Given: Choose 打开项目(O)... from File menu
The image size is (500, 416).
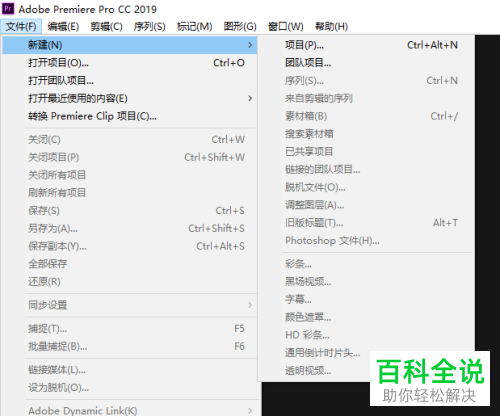Looking at the screenshot, I should (x=130, y=63).
